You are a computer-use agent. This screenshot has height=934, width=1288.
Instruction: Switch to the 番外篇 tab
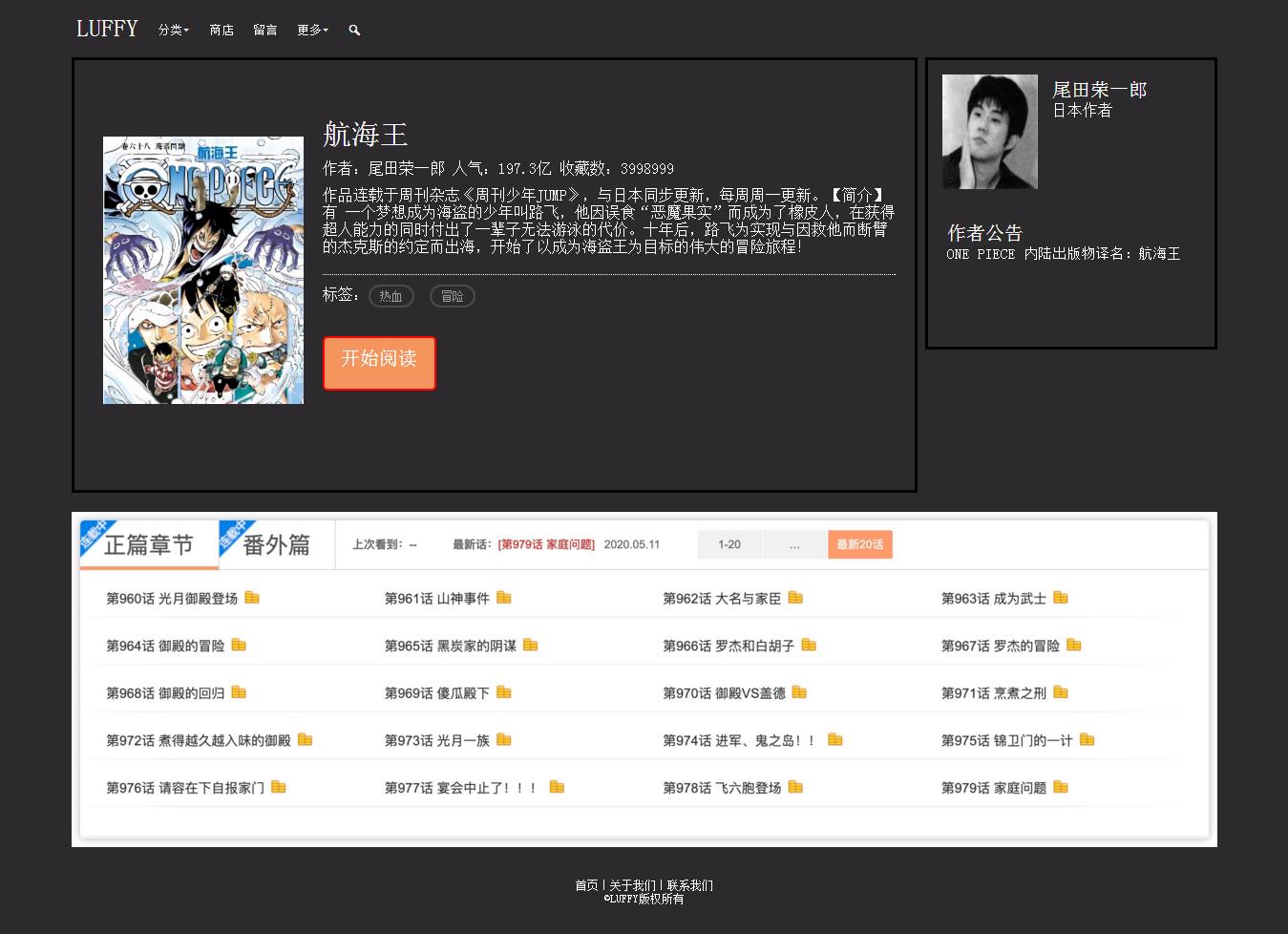(277, 544)
